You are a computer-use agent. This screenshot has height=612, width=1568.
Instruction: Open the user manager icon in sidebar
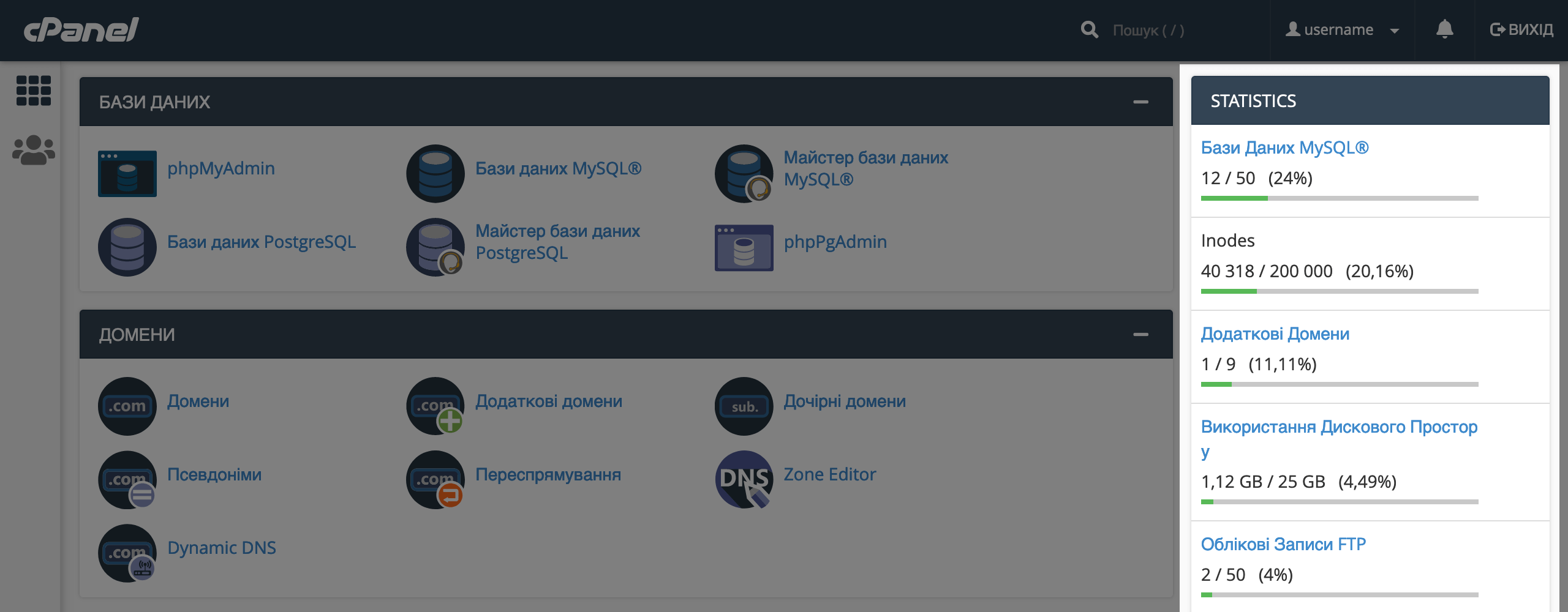coord(34,150)
